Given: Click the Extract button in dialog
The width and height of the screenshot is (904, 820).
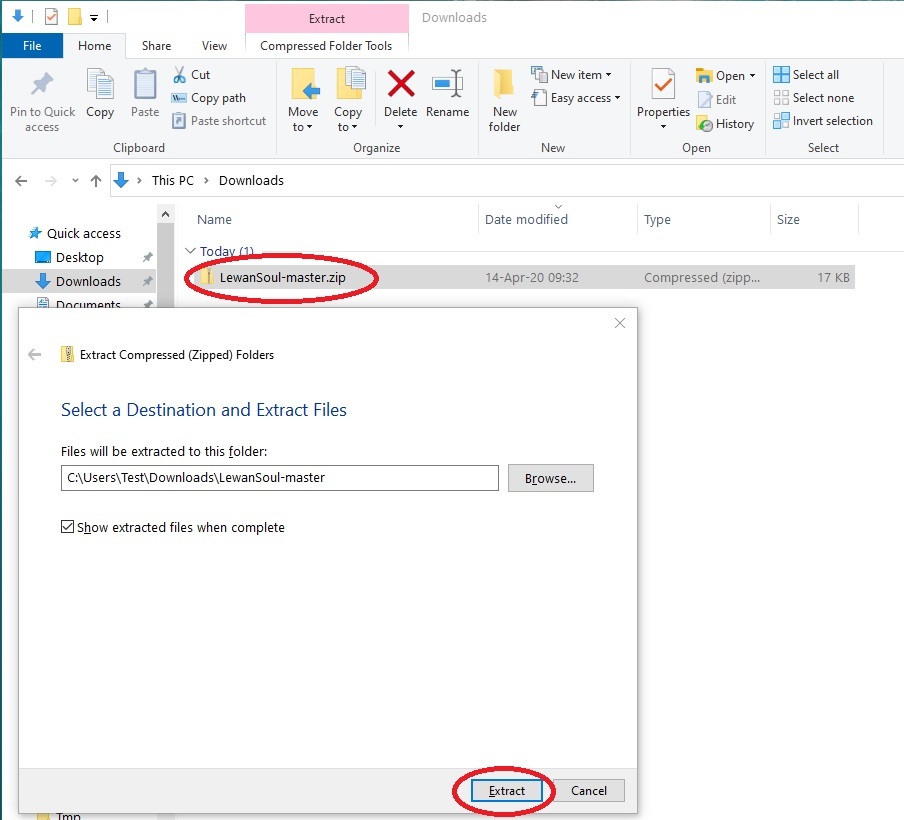Looking at the screenshot, I should (507, 791).
